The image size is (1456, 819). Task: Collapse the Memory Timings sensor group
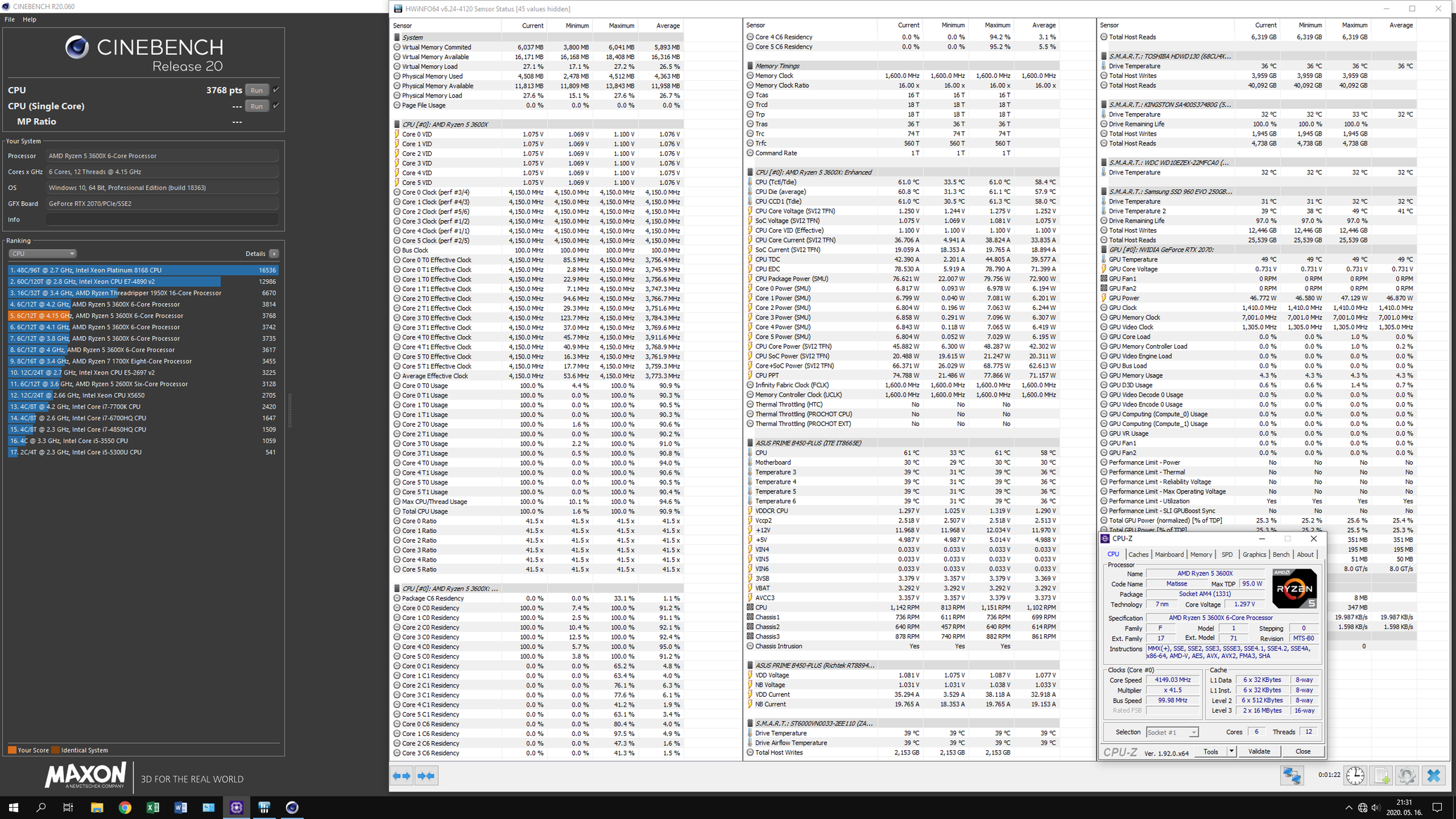tap(749, 66)
